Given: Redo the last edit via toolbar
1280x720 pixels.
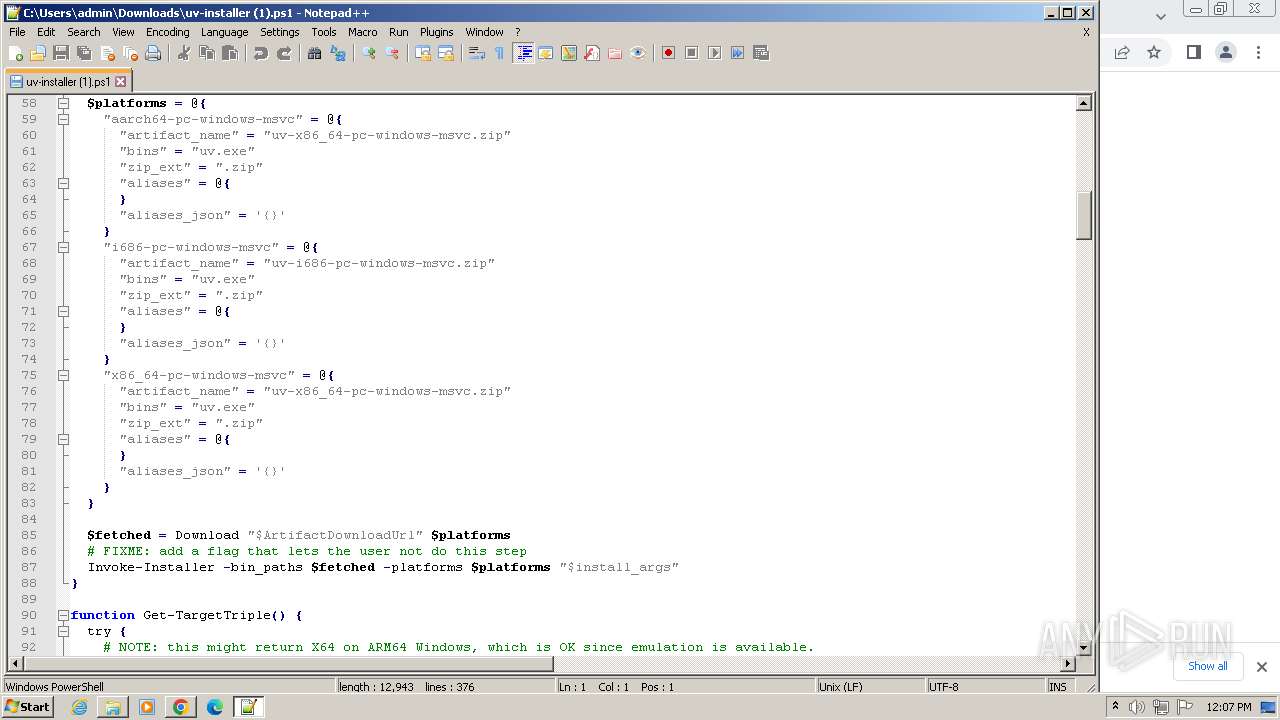Looking at the screenshot, I should tap(284, 53).
